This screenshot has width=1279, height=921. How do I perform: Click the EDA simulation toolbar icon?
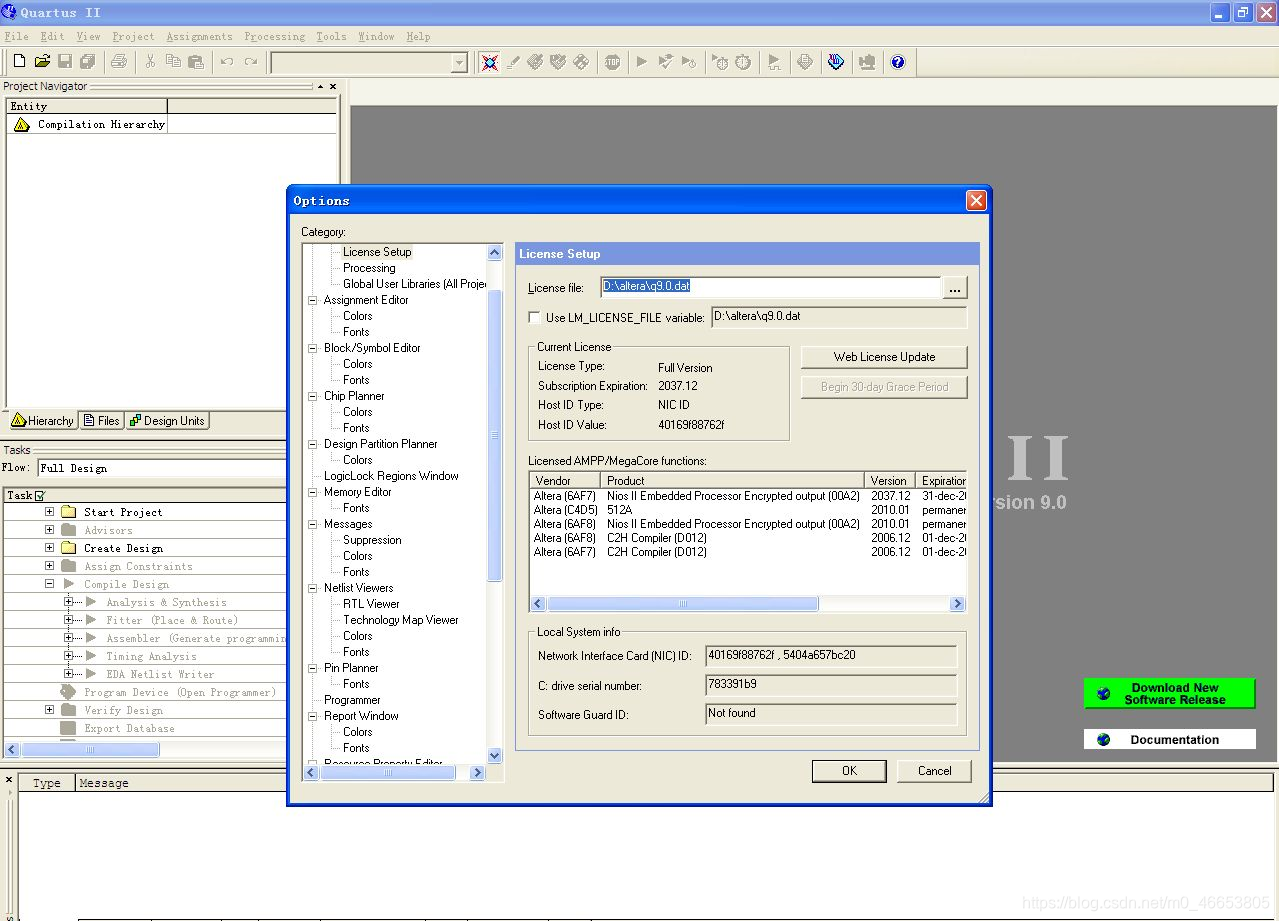(x=774, y=62)
